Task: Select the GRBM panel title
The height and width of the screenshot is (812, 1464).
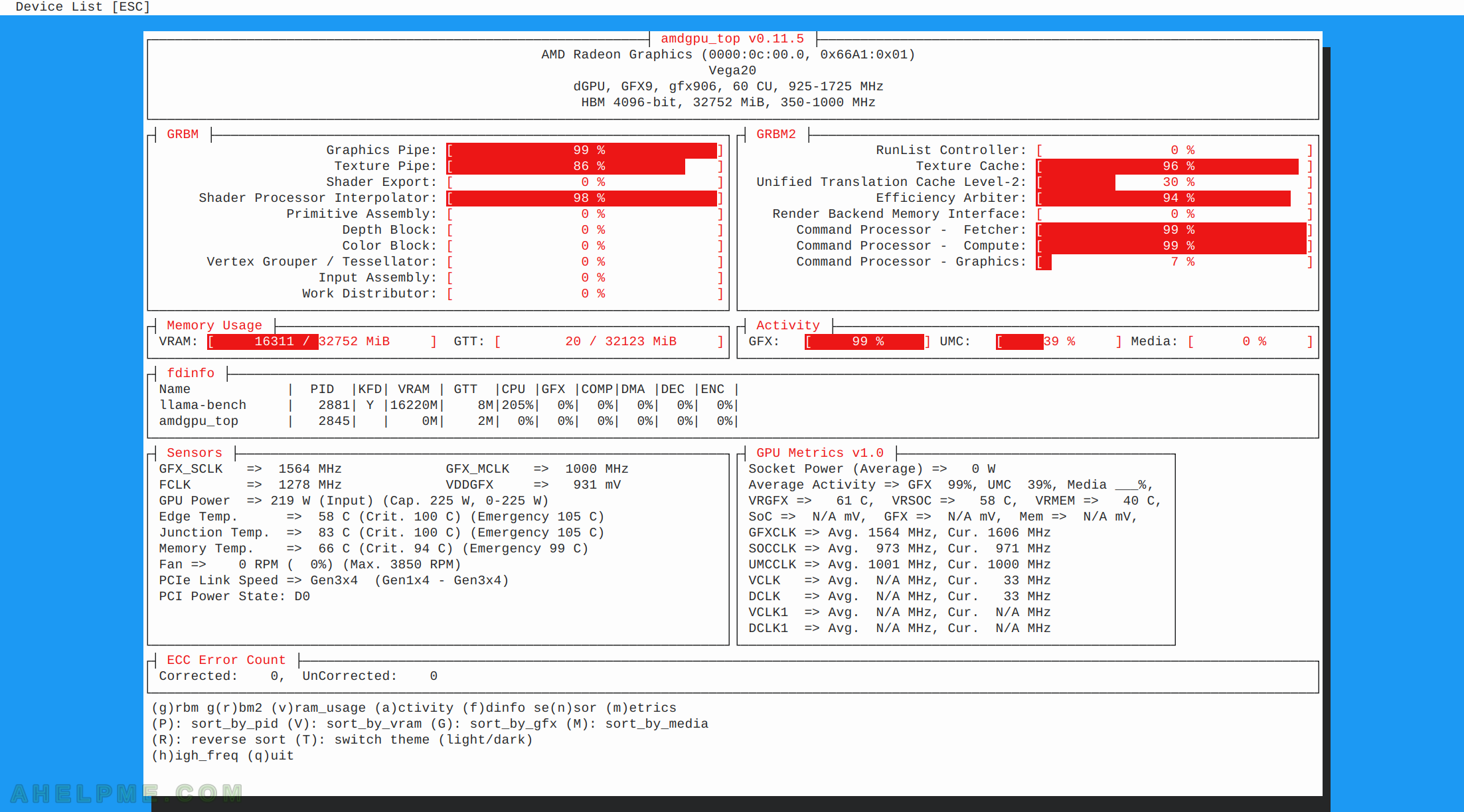Action: (183, 134)
